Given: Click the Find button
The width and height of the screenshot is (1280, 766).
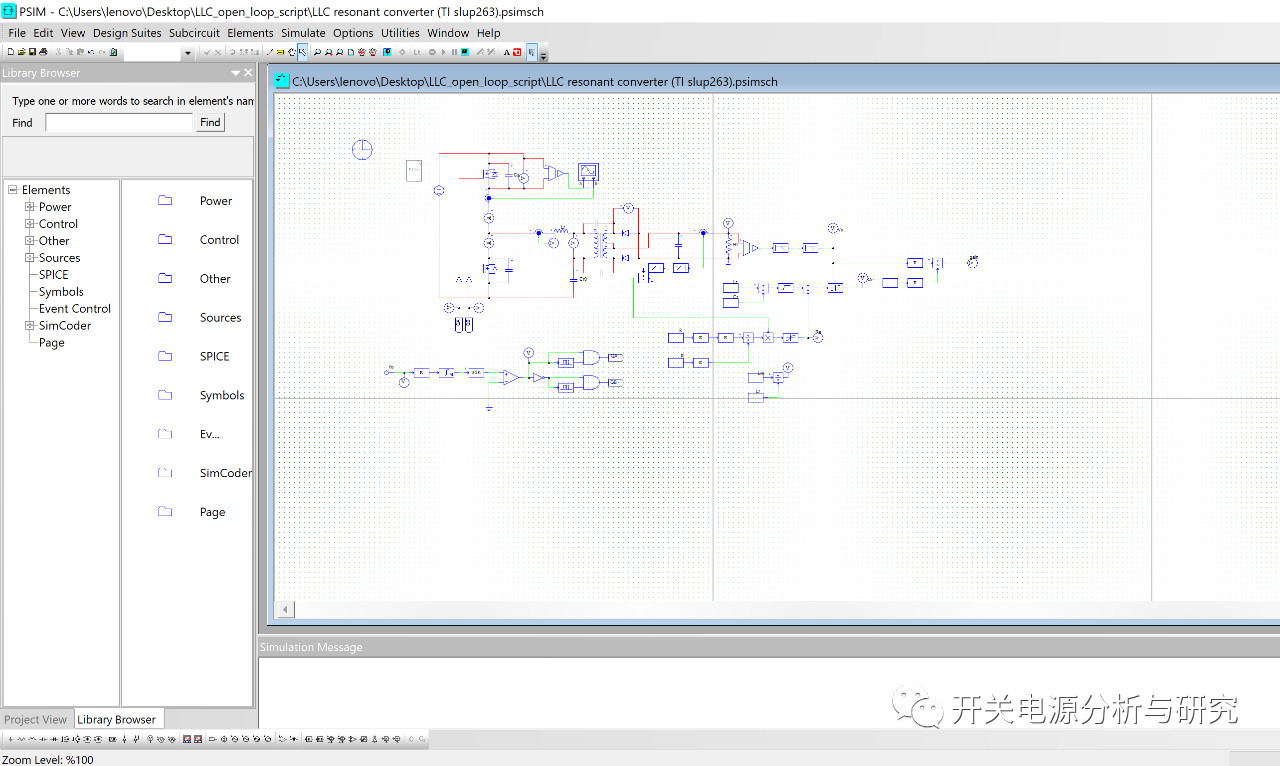Looking at the screenshot, I should point(210,122).
